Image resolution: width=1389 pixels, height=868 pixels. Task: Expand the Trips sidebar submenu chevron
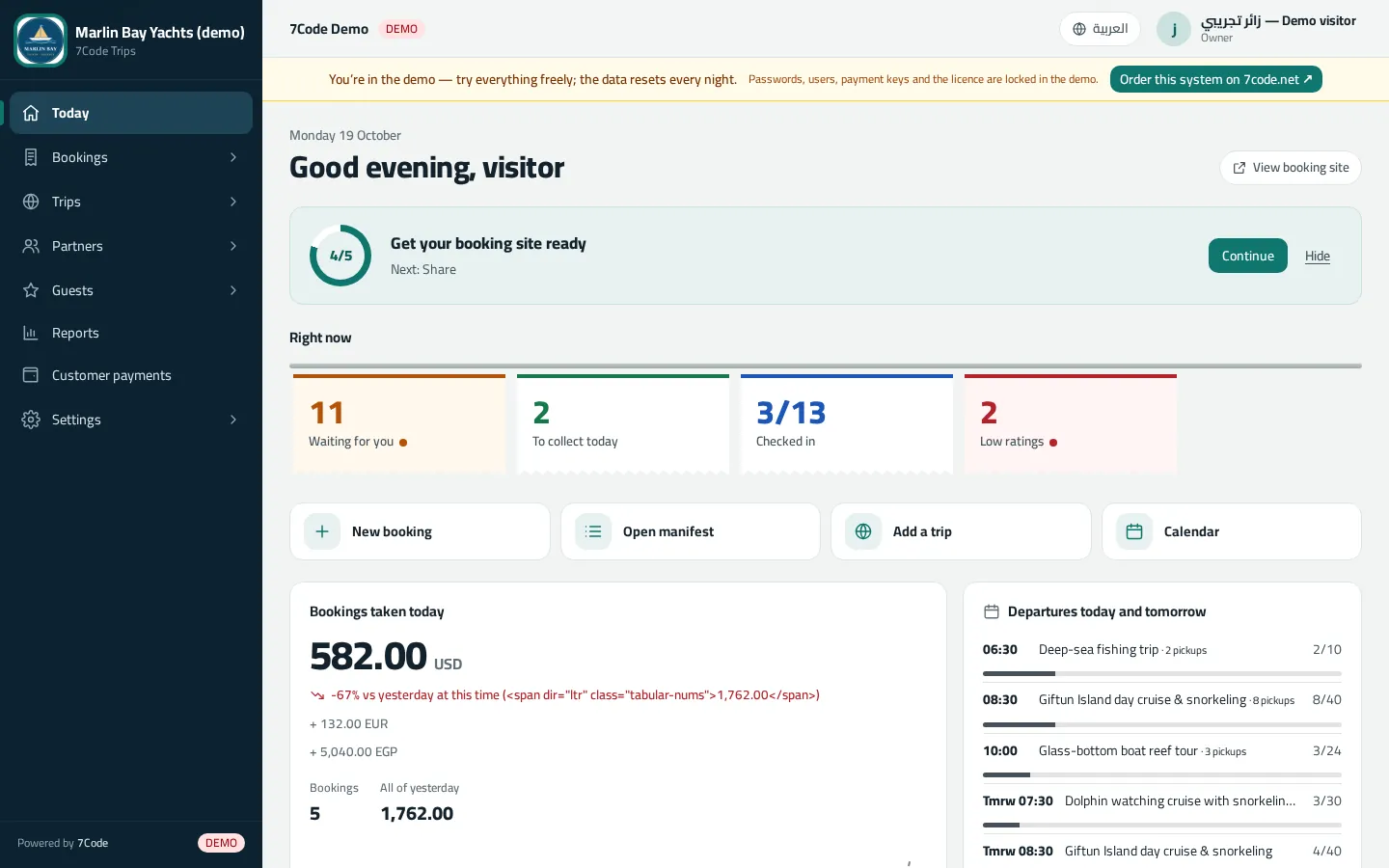pos(233,202)
